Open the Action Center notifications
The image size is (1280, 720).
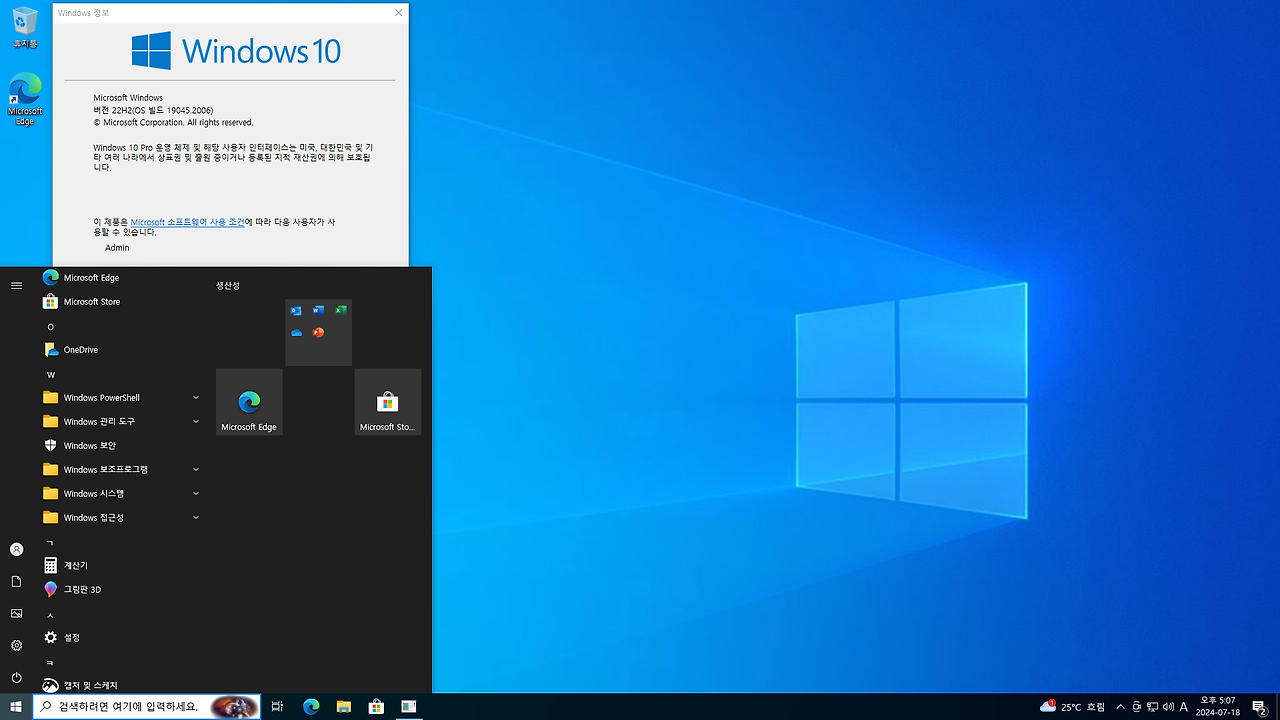(1260, 707)
